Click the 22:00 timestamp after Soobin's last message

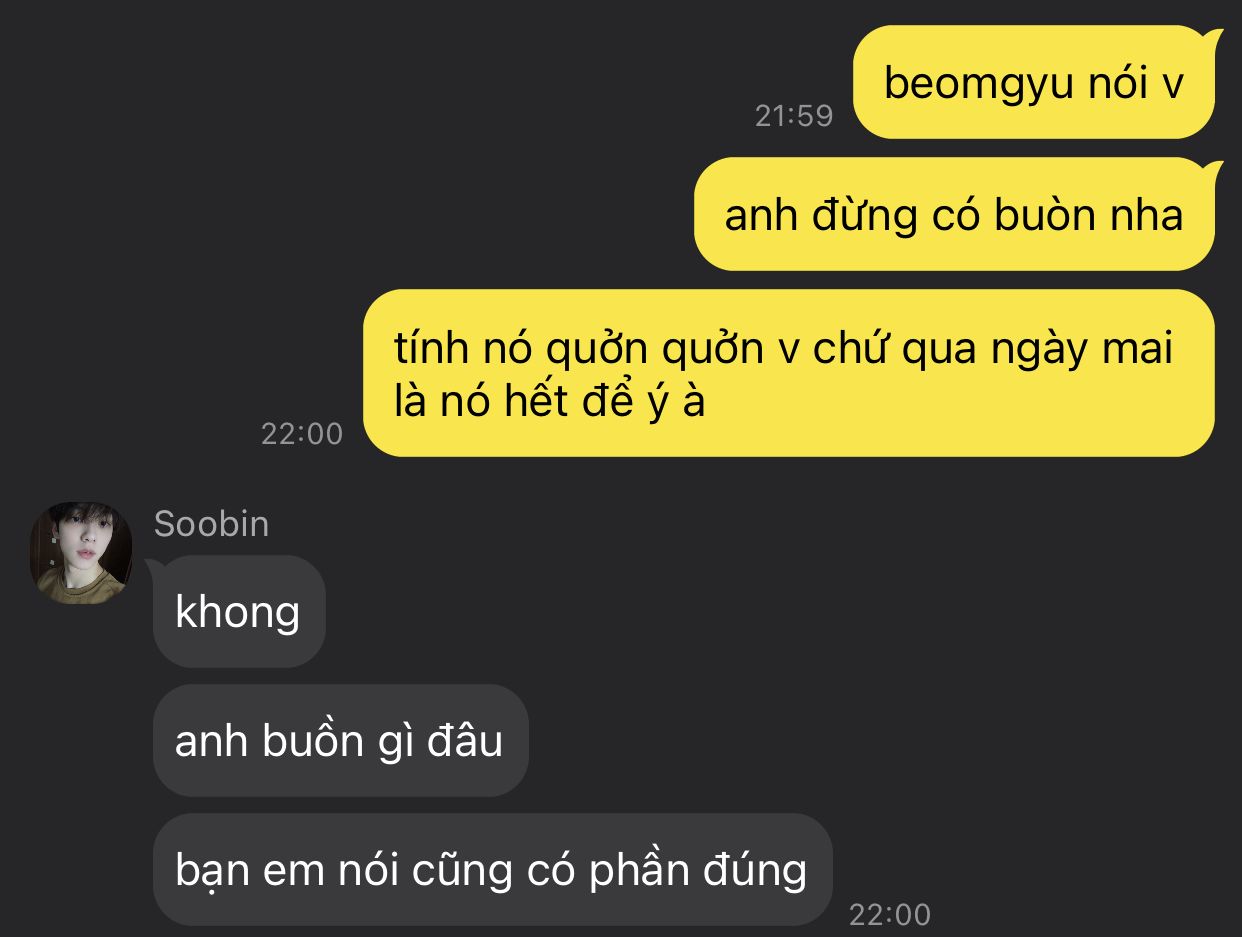[x=890, y=914]
